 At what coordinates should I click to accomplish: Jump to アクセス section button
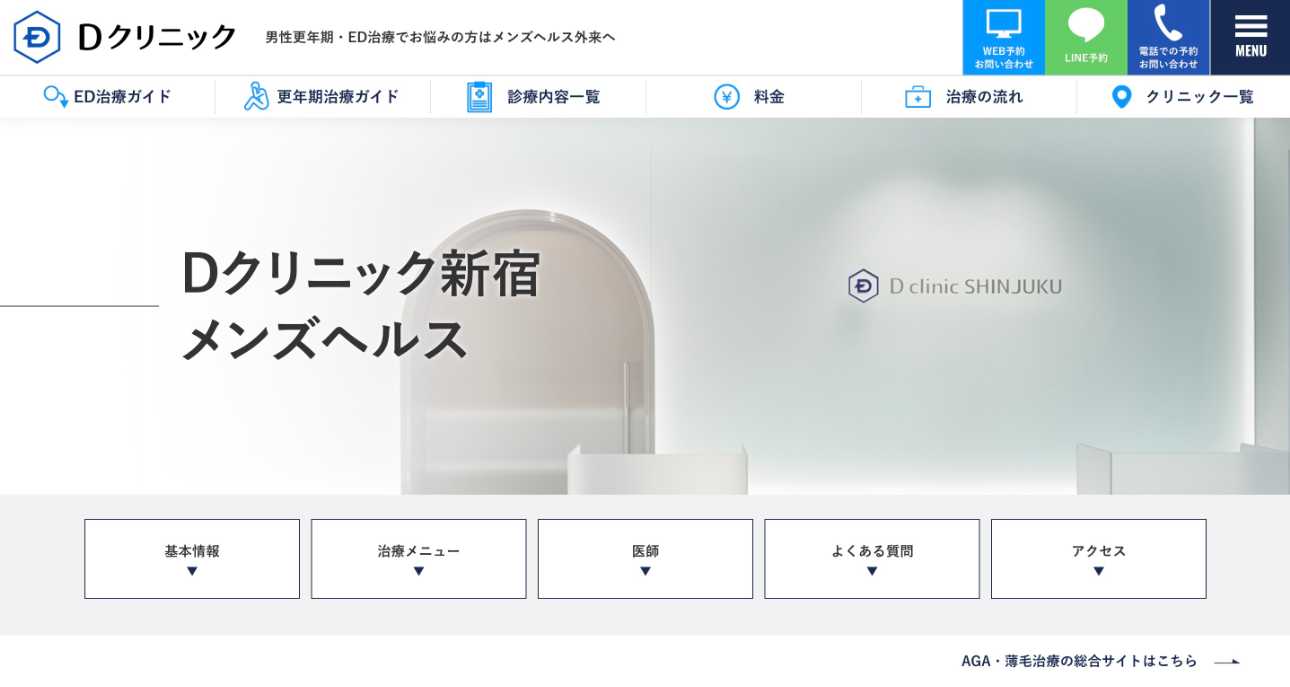pos(1099,559)
